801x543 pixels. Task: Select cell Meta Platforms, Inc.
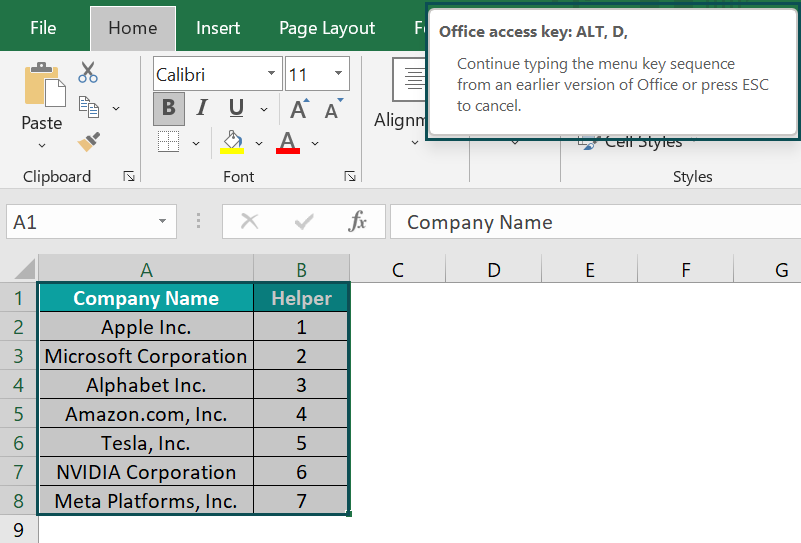[146, 501]
